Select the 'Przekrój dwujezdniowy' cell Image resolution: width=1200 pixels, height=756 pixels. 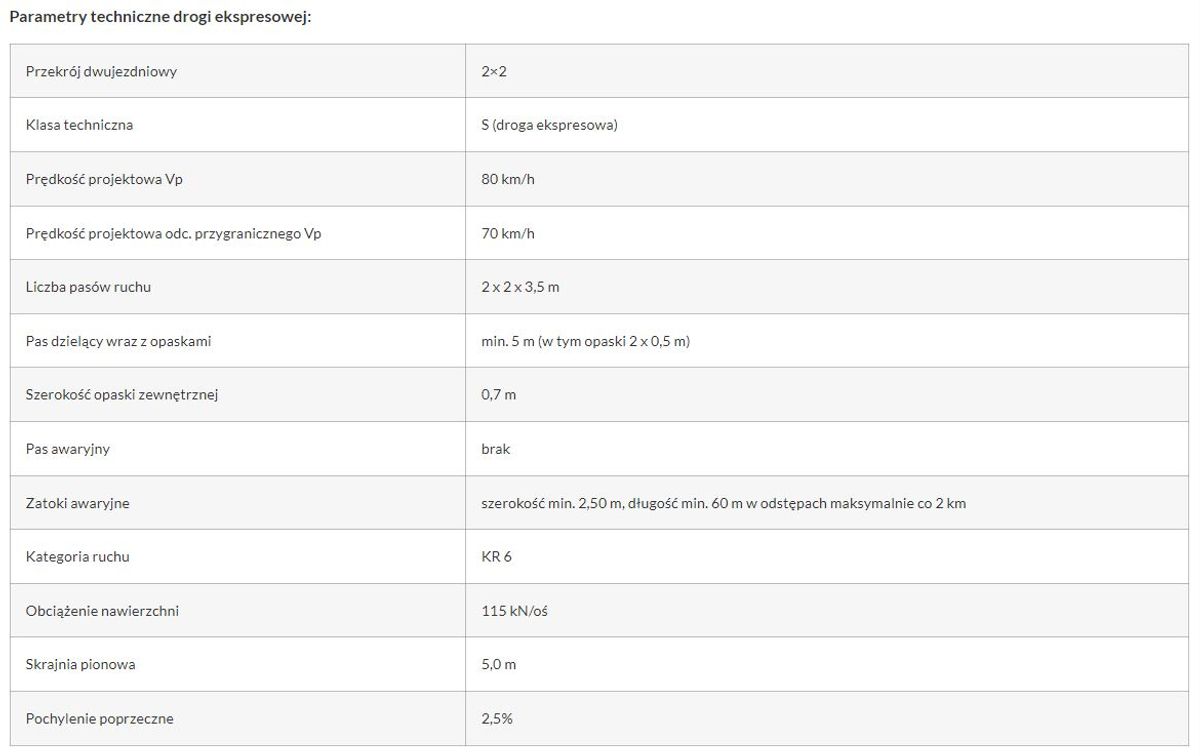tap(102, 72)
